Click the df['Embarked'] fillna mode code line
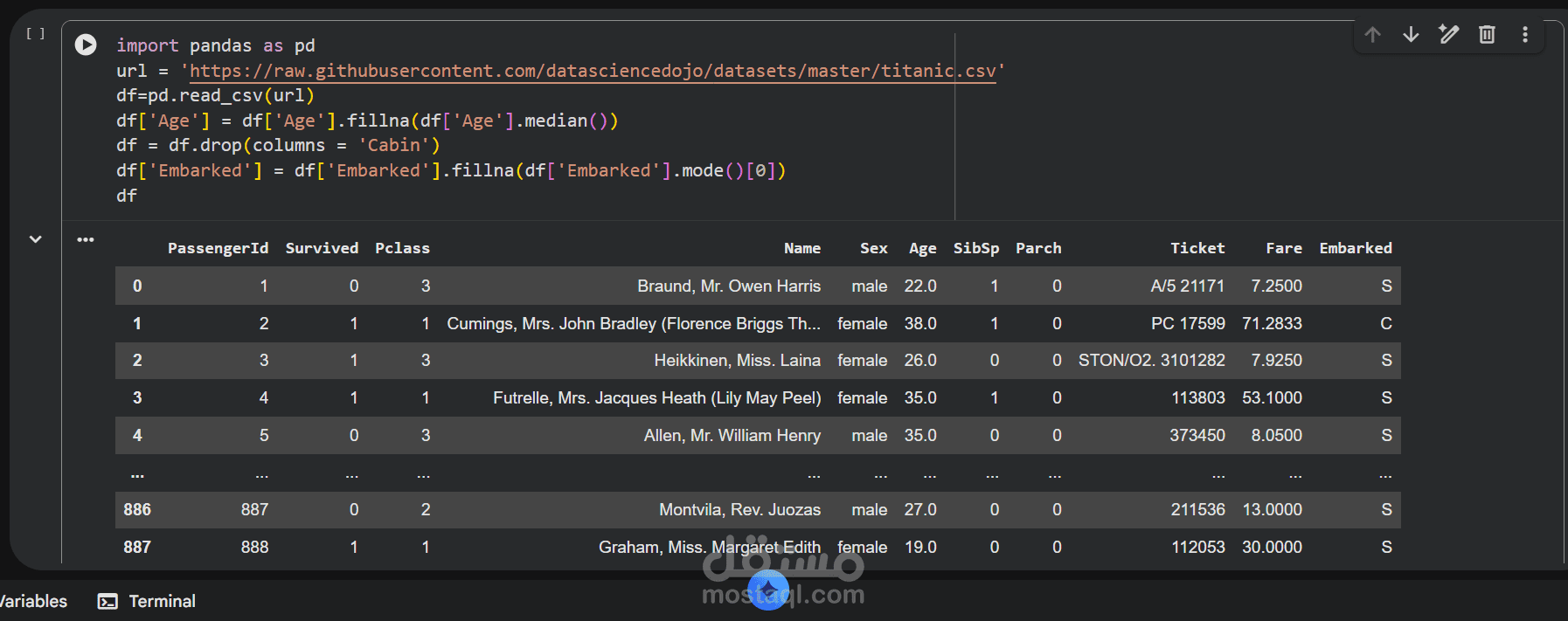The width and height of the screenshot is (1568, 621). (x=451, y=170)
